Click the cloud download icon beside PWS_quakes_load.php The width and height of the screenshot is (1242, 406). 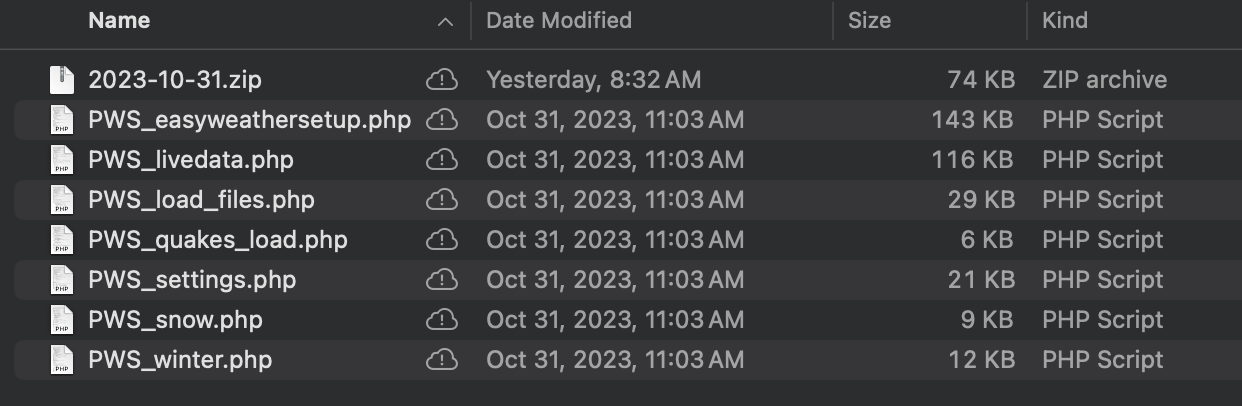point(441,240)
